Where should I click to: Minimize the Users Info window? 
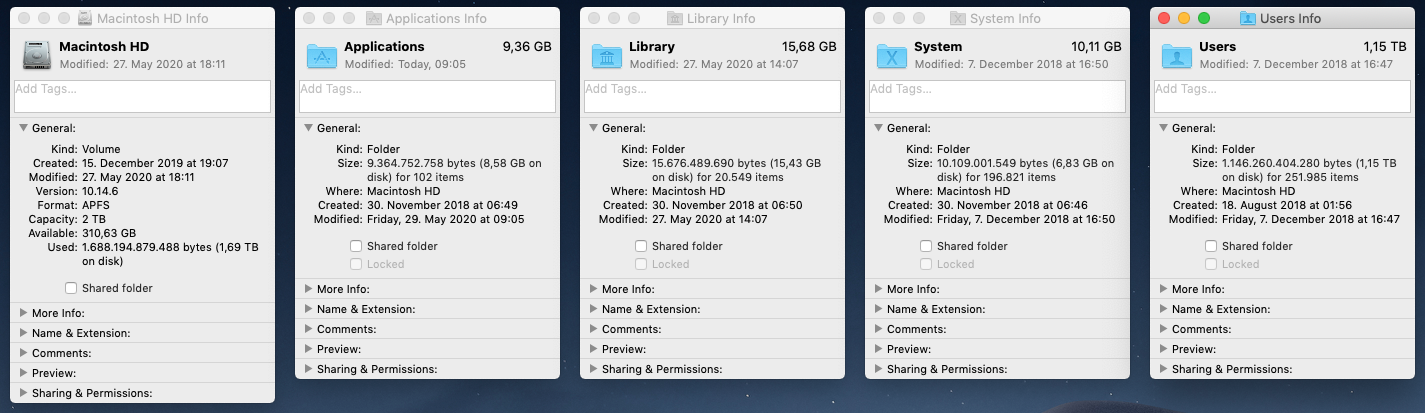[x=1184, y=18]
